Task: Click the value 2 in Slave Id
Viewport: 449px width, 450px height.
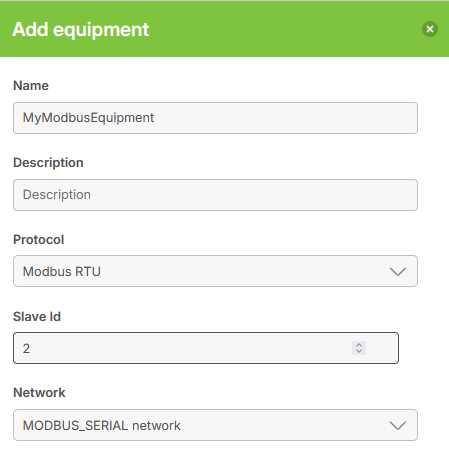Action: pyautogui.click(x=26, y=349)
